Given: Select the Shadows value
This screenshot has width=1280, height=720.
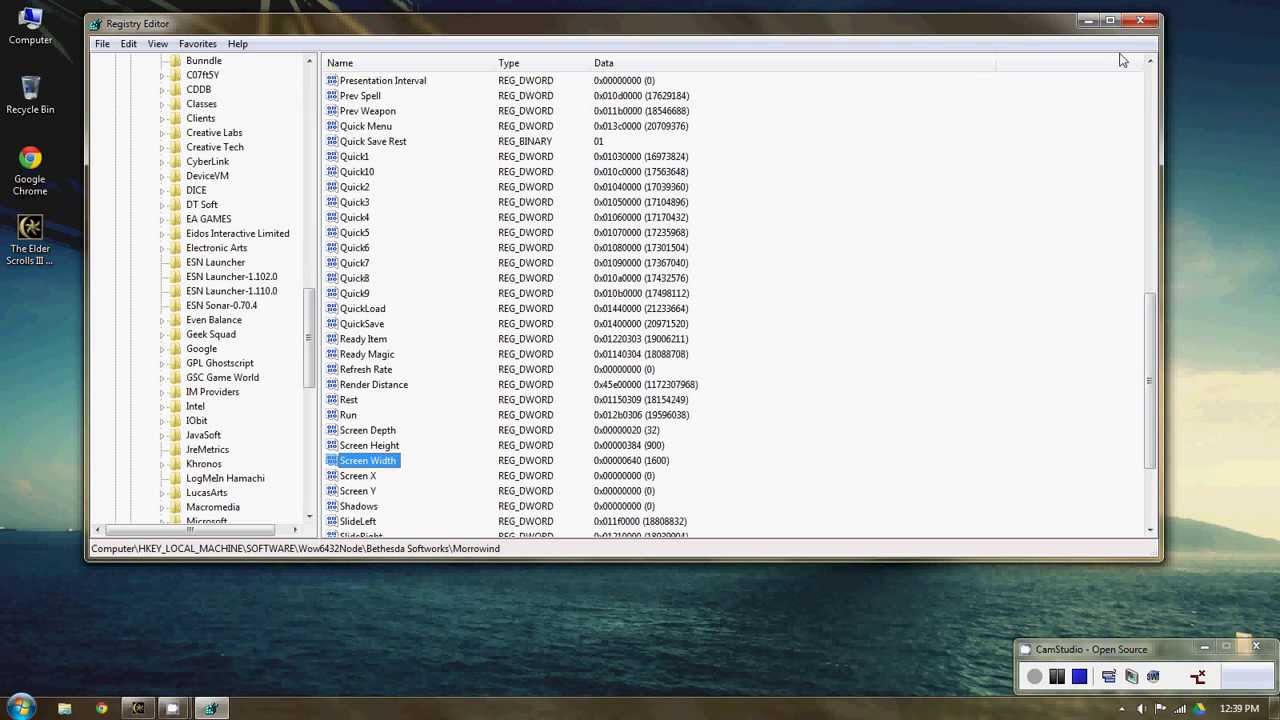Looking at the screenshot, I should [358, 507].
